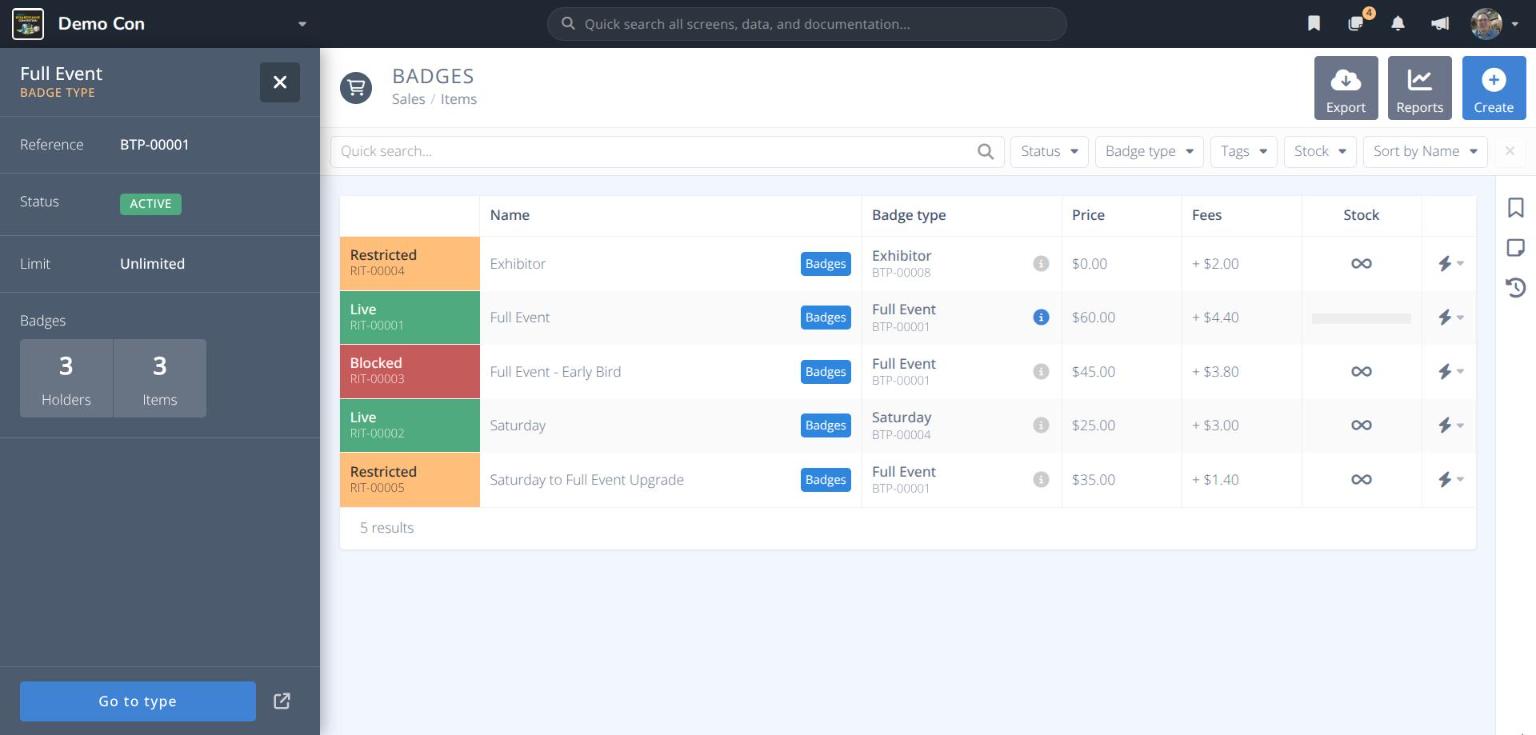This screenshot has height=735, width=1536.
Task: Open the stacked items icon with badge 4
Action: [x=1357, y=23]
